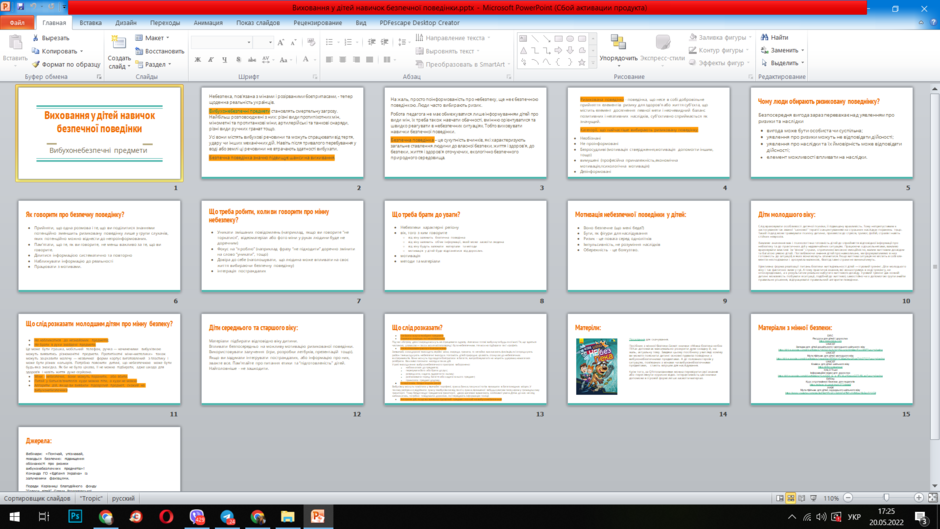This screenshot has height=529, width=940.
Task: Open the font name dropdown
Action: click(248, 43)
